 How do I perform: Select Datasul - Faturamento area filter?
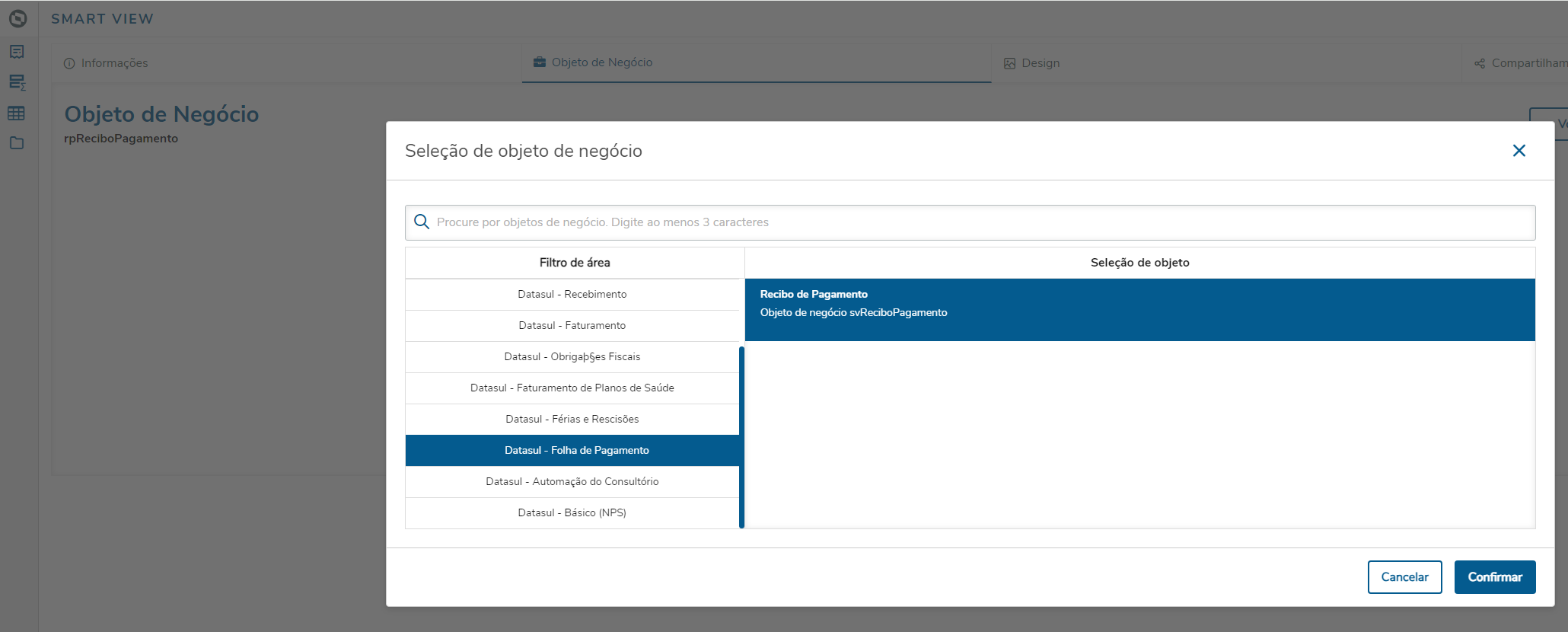pos(572,326)
